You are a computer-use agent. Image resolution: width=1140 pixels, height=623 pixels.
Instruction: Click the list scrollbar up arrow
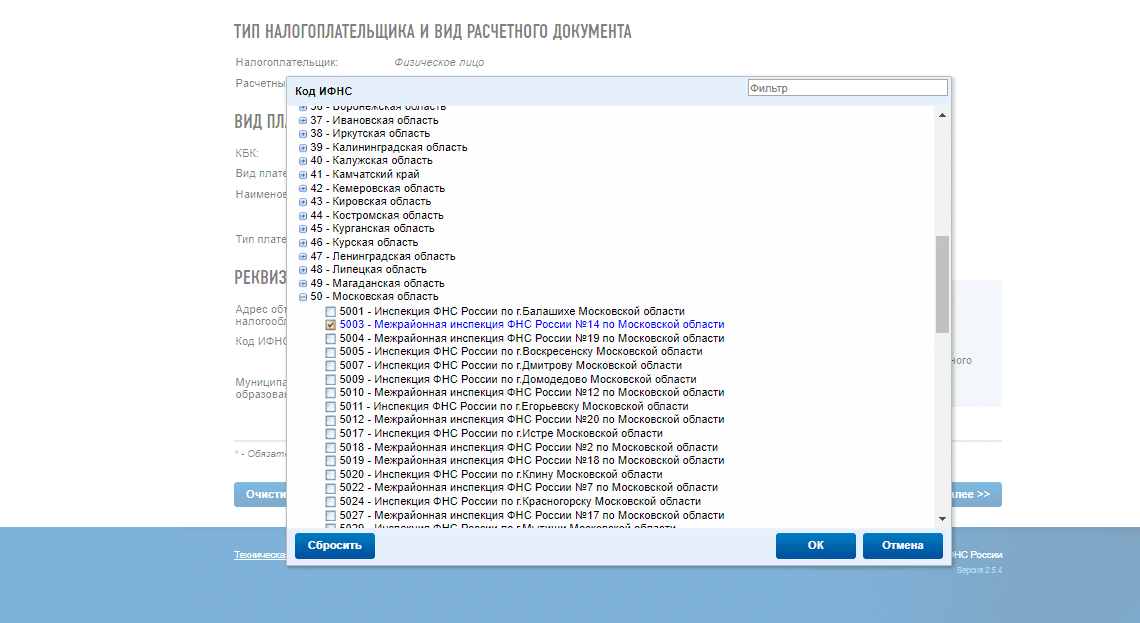tap(942, 114)
